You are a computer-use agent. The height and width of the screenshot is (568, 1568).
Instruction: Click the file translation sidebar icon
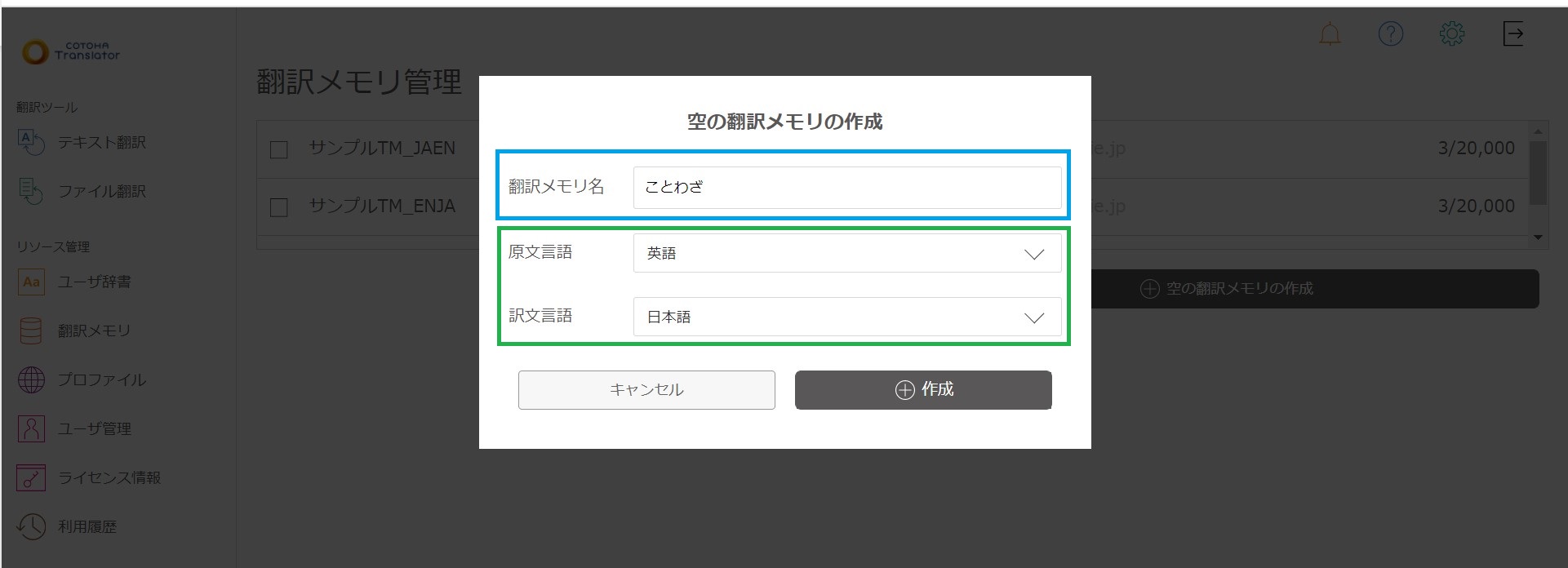pyautogui.click(x=31, y=191)
